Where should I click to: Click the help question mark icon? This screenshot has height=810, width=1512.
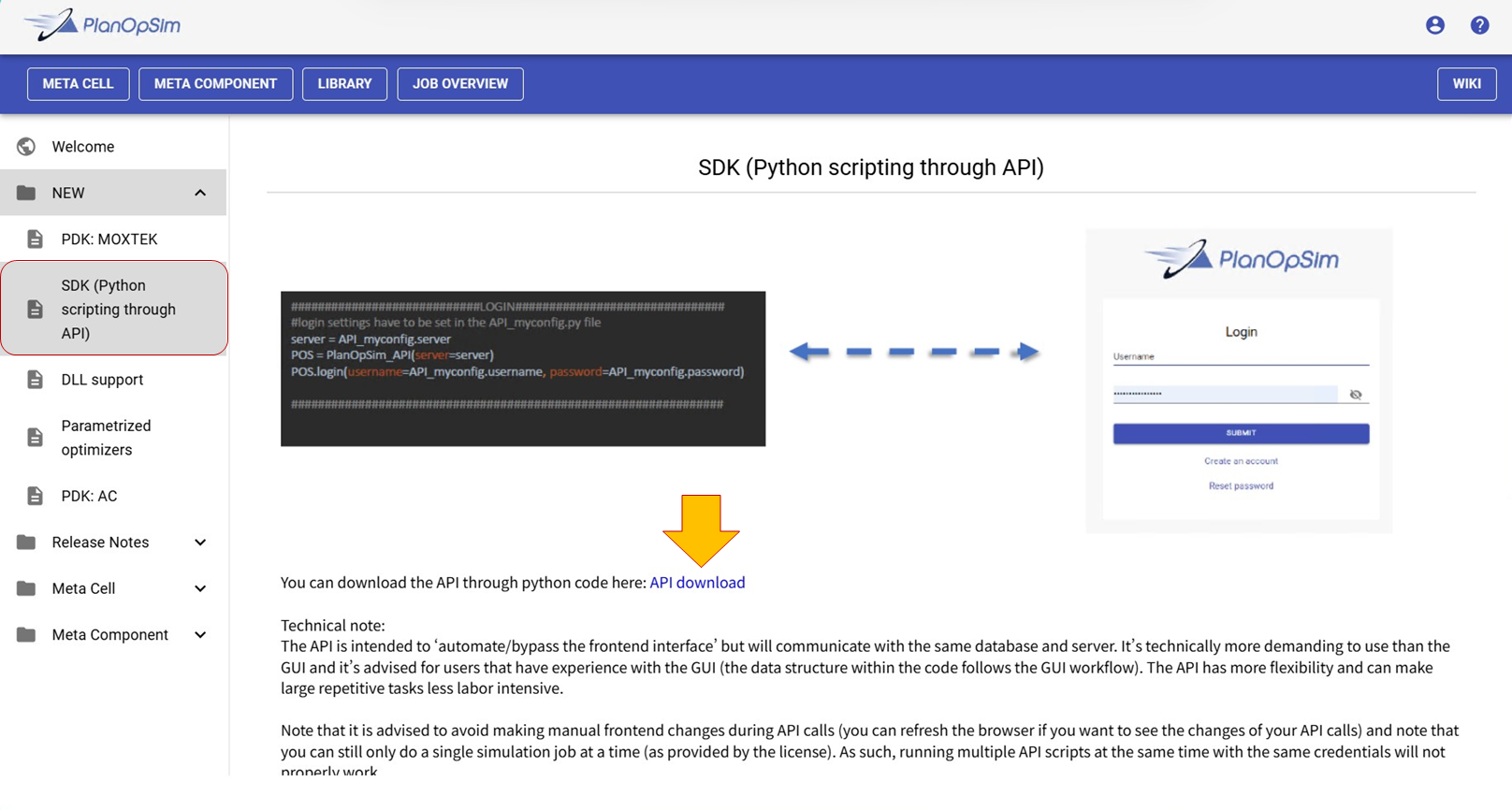tap(1479, 25)
